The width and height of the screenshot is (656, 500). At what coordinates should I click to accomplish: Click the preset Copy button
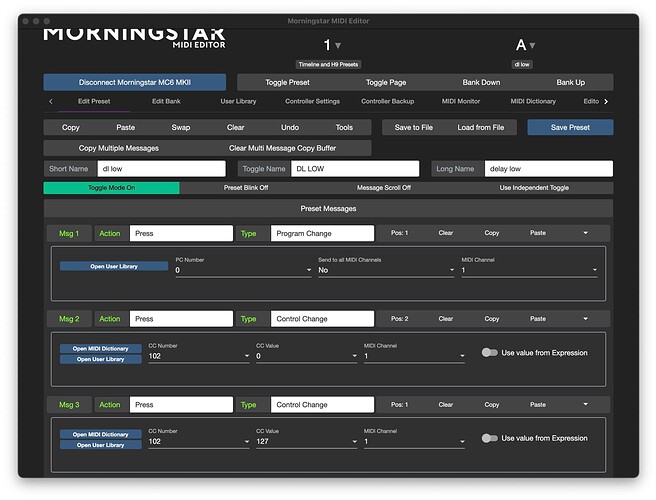tap(71, 127)
